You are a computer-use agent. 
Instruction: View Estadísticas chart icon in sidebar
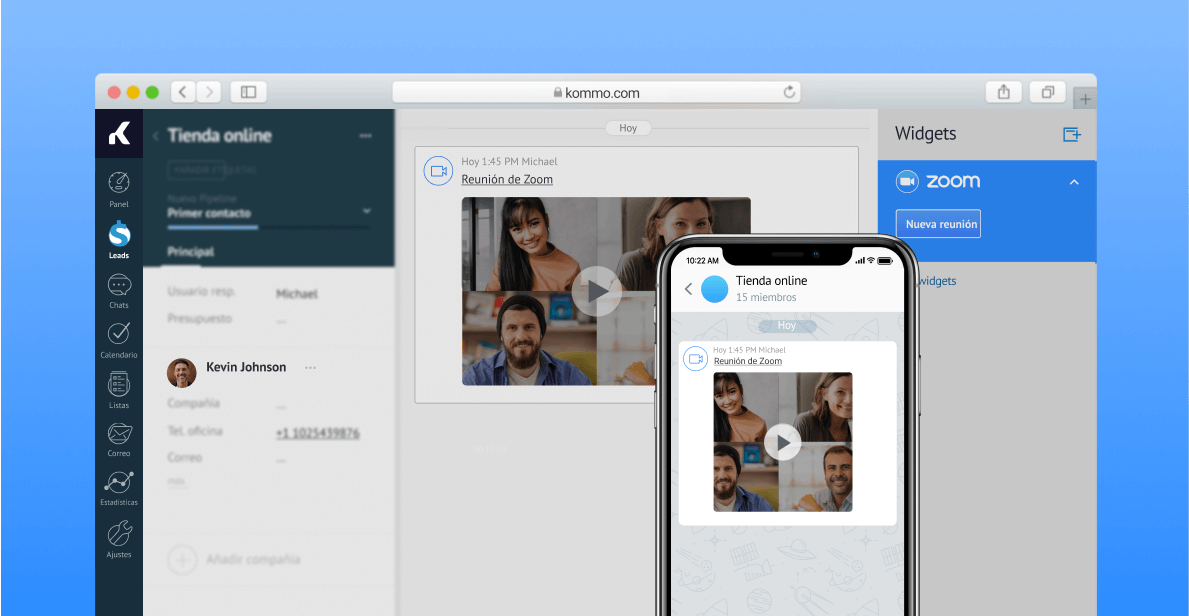coord(119,484)
